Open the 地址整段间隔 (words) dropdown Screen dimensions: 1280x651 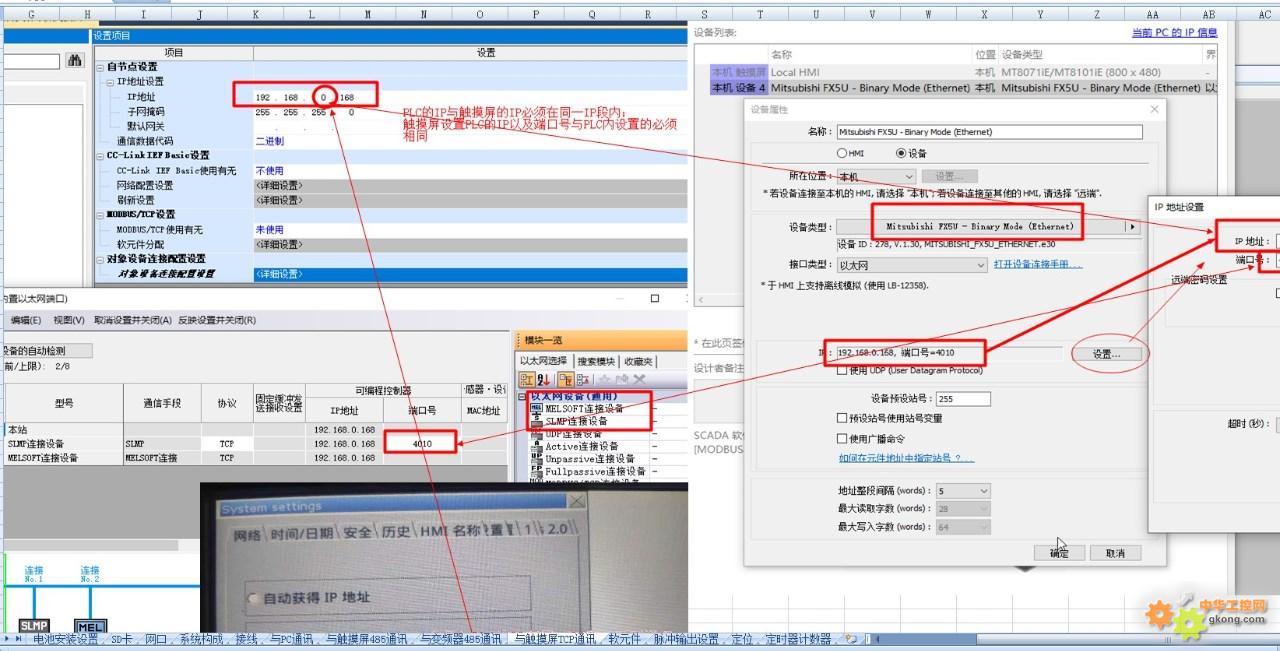(964, 491)
